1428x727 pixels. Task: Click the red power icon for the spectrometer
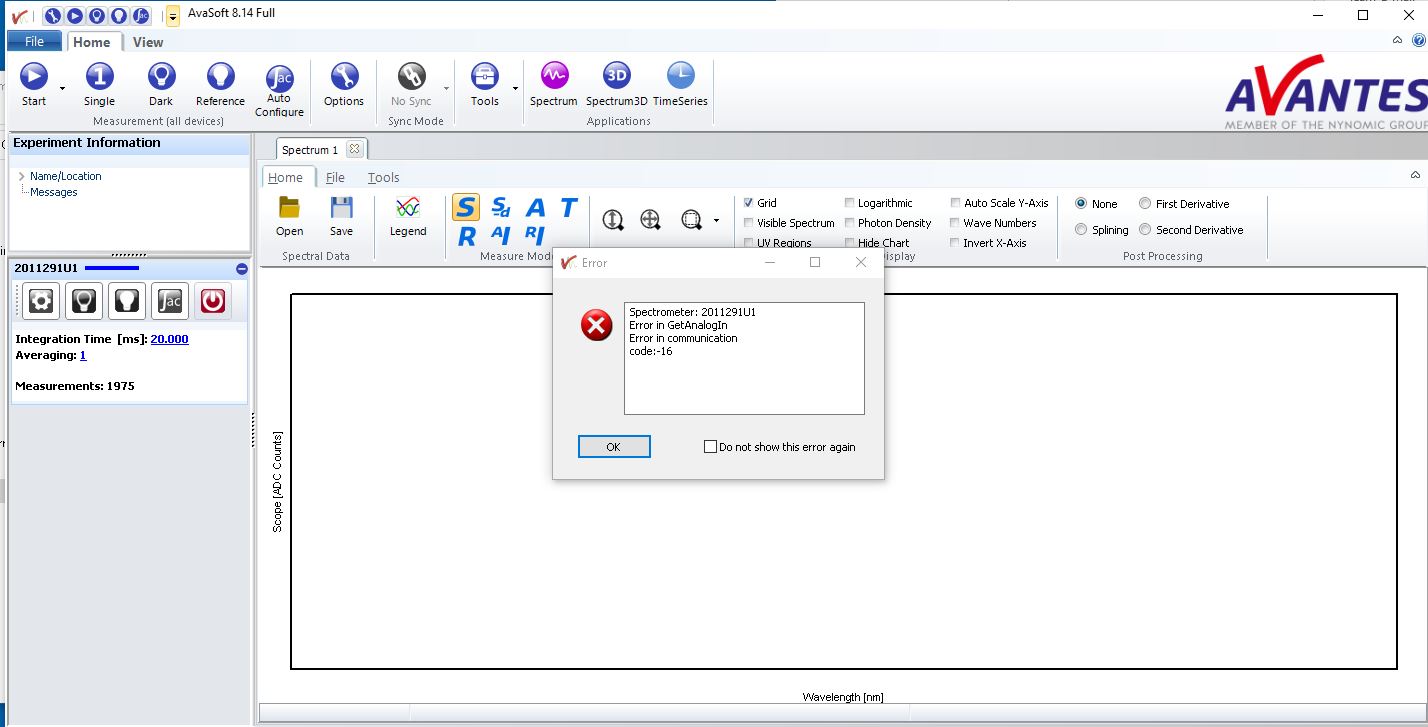tap(213, 300)
